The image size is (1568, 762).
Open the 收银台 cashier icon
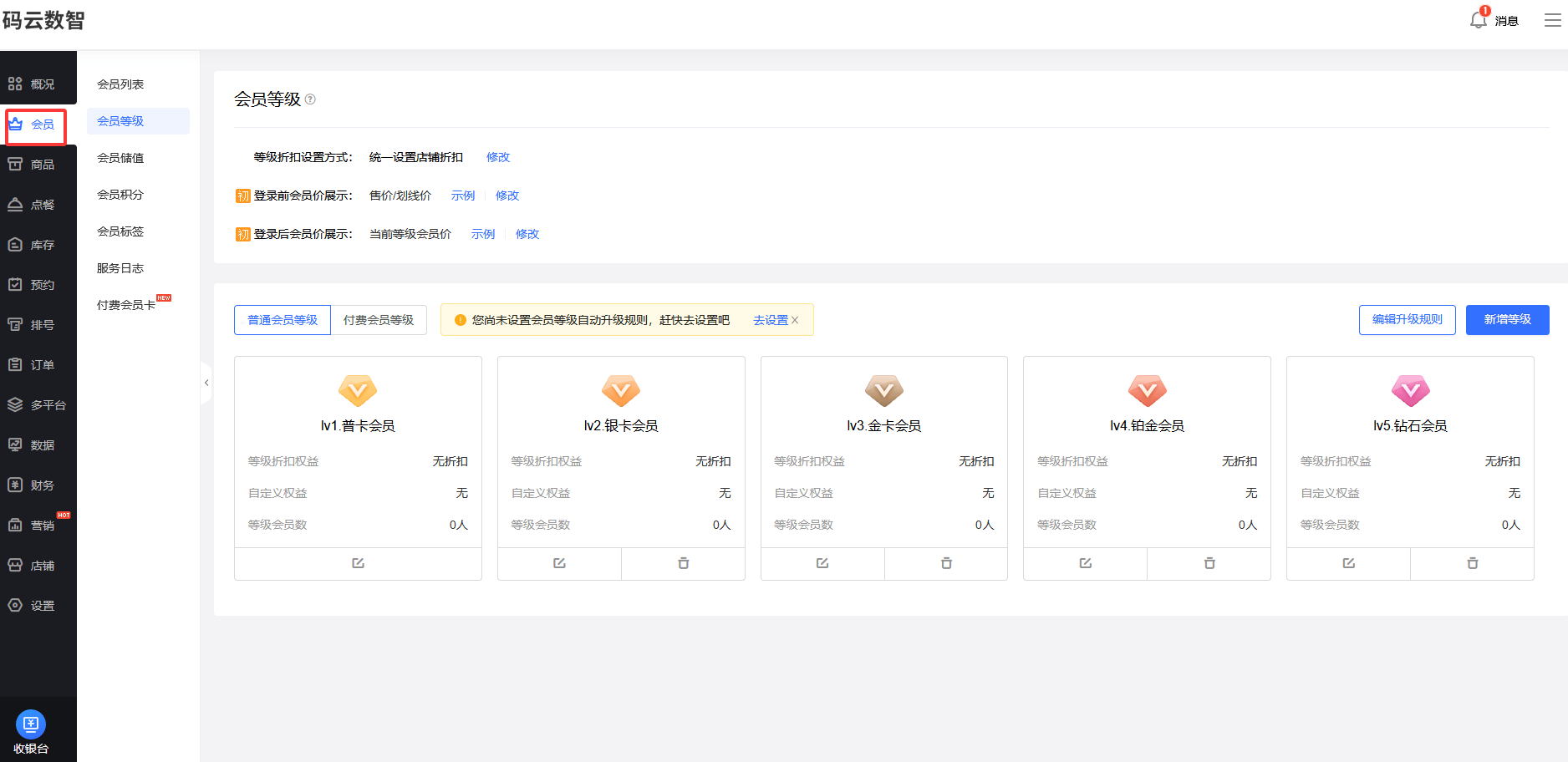[31, 724]
